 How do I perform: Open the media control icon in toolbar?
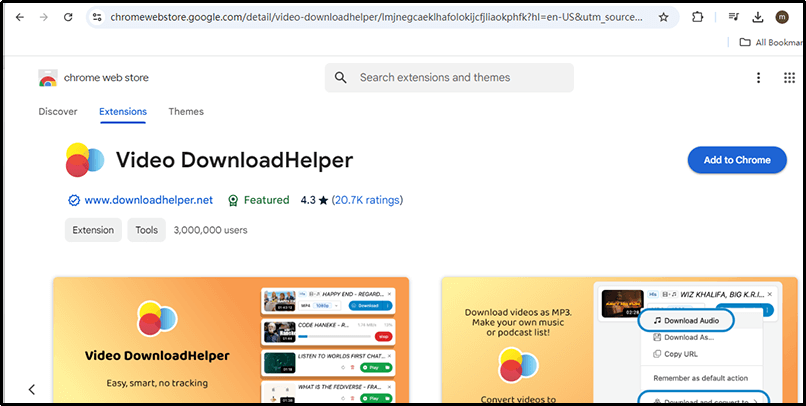(x=733, y=18)
